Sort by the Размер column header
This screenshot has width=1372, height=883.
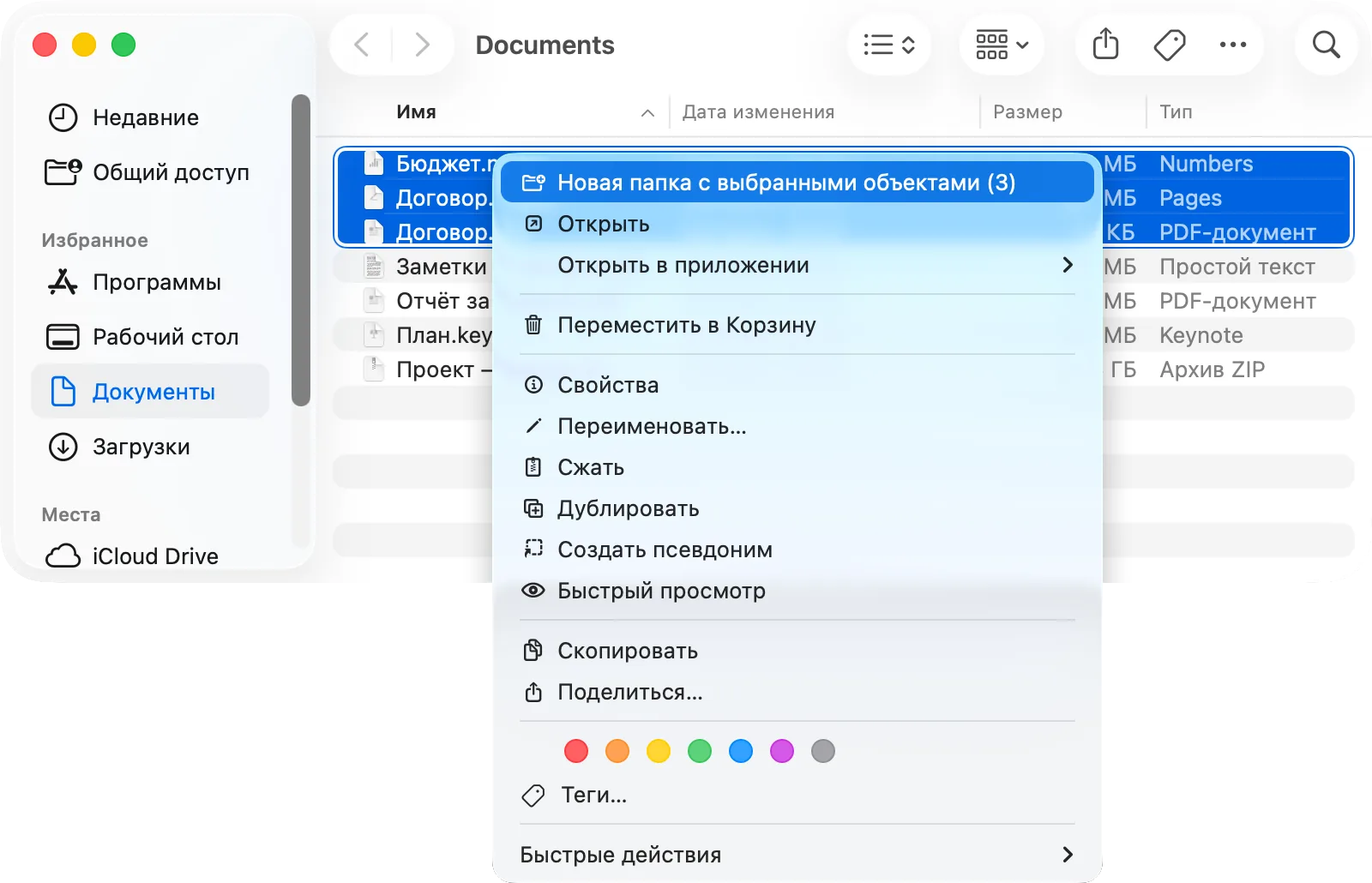pyautogui.click(x=1063, y=112)
